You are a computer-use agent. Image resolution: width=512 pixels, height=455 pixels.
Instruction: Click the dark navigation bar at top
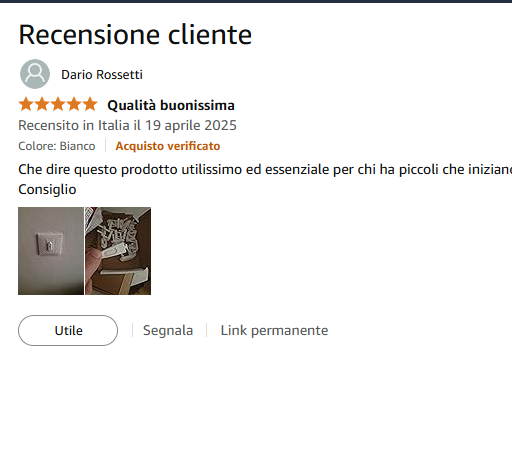pos(256,1)
